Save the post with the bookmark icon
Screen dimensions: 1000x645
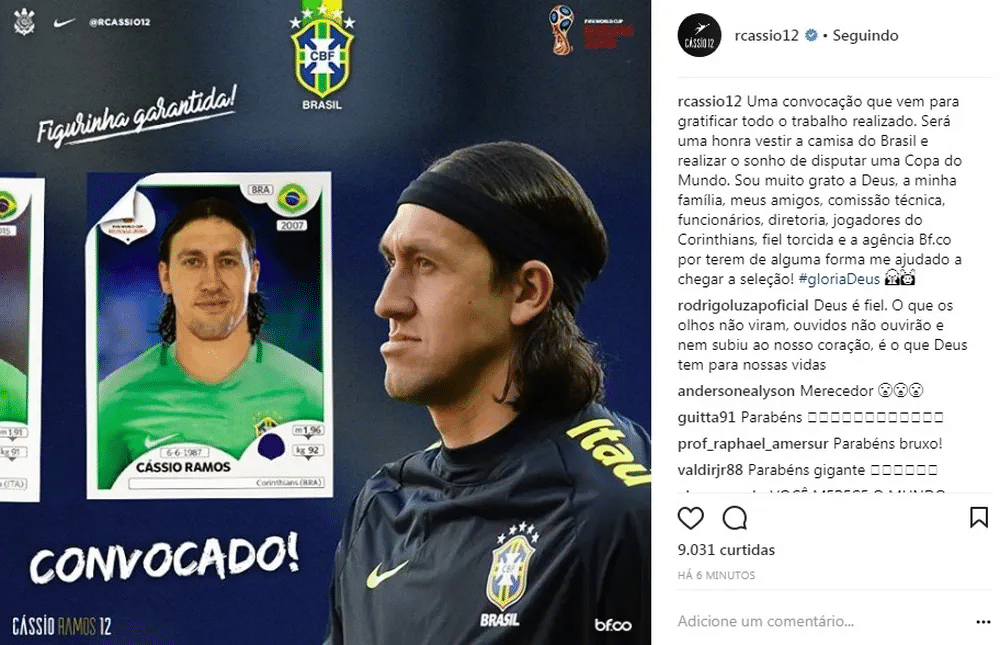[x=979, y=517]
